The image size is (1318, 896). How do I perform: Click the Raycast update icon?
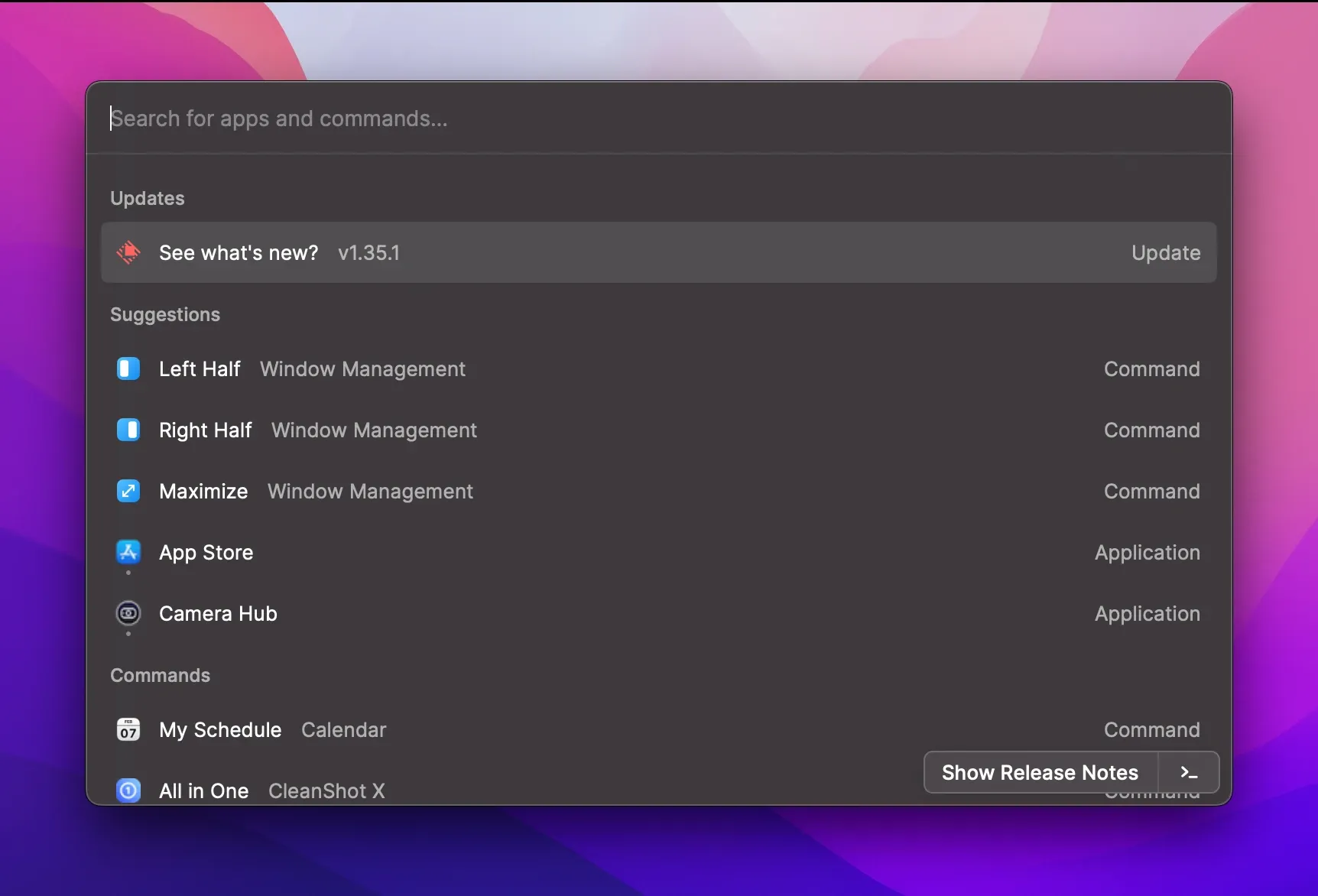coord(128,252)
